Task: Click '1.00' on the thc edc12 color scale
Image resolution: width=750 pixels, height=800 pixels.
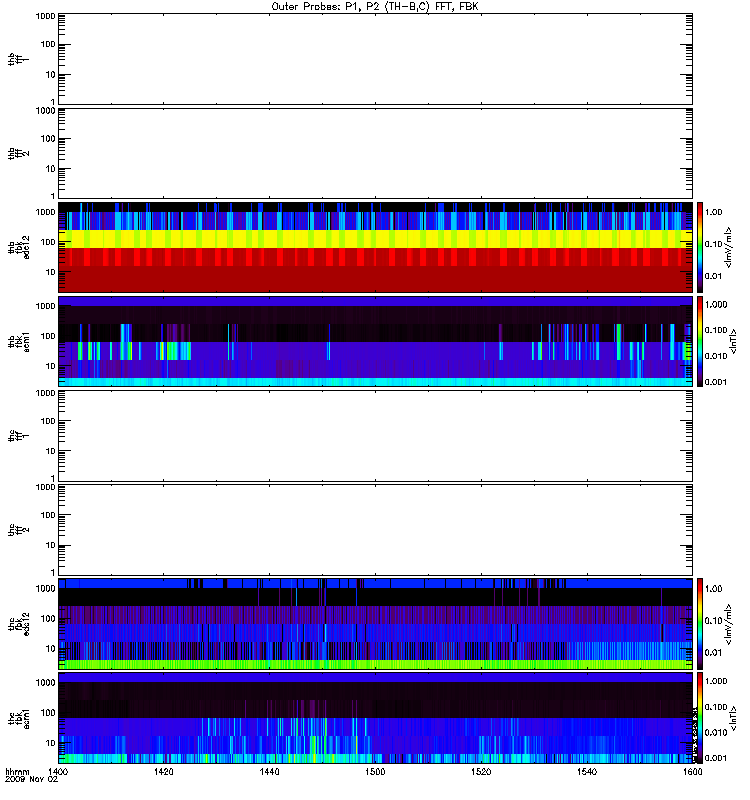Action: pos(713,588)
